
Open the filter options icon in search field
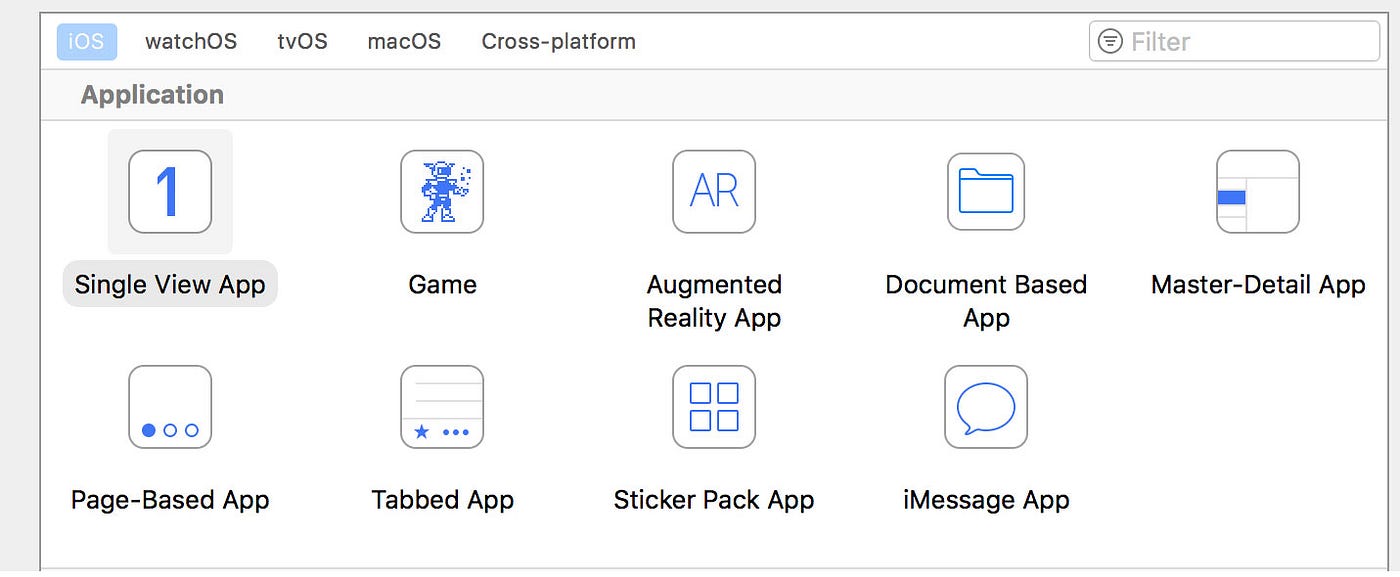pyautogui.click(x=1109, y=41)
